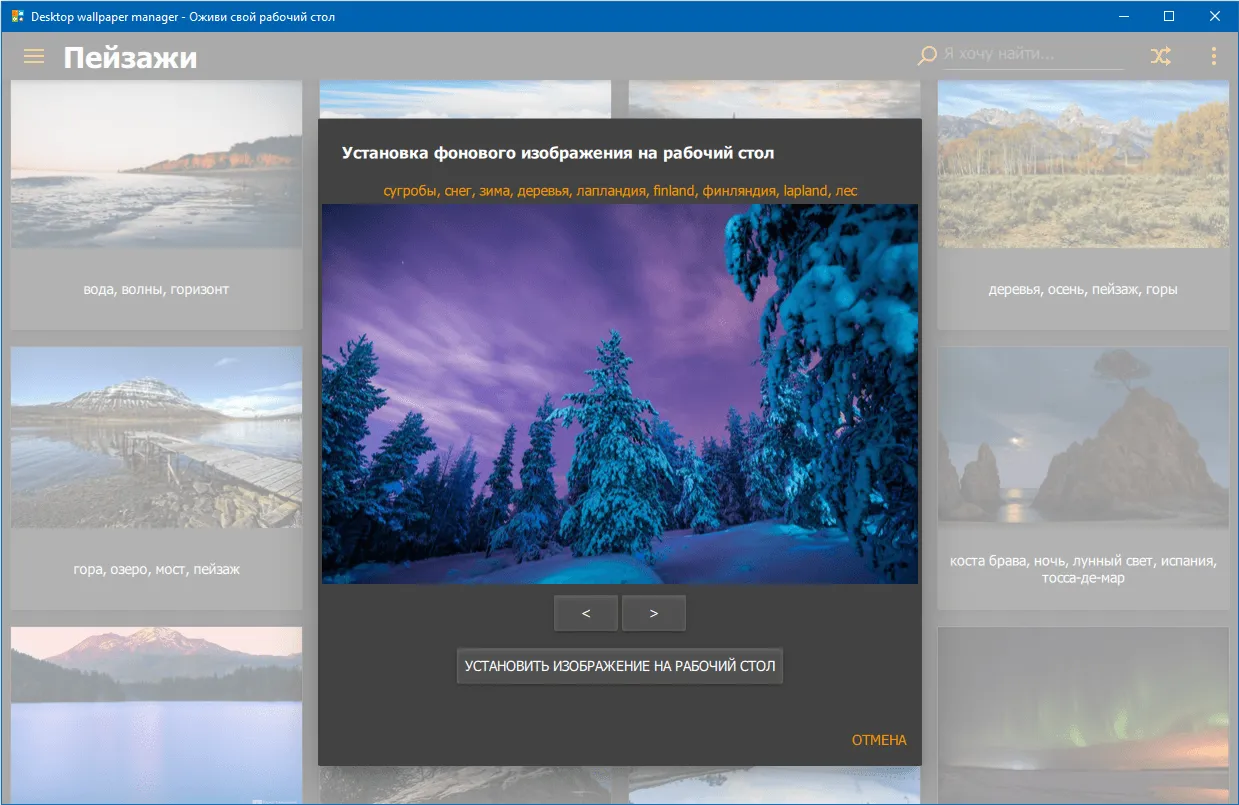This screenshot has width=1239, height=805.
Task: Open the hamburger navigation menu
Action: [x=34, y=57]
